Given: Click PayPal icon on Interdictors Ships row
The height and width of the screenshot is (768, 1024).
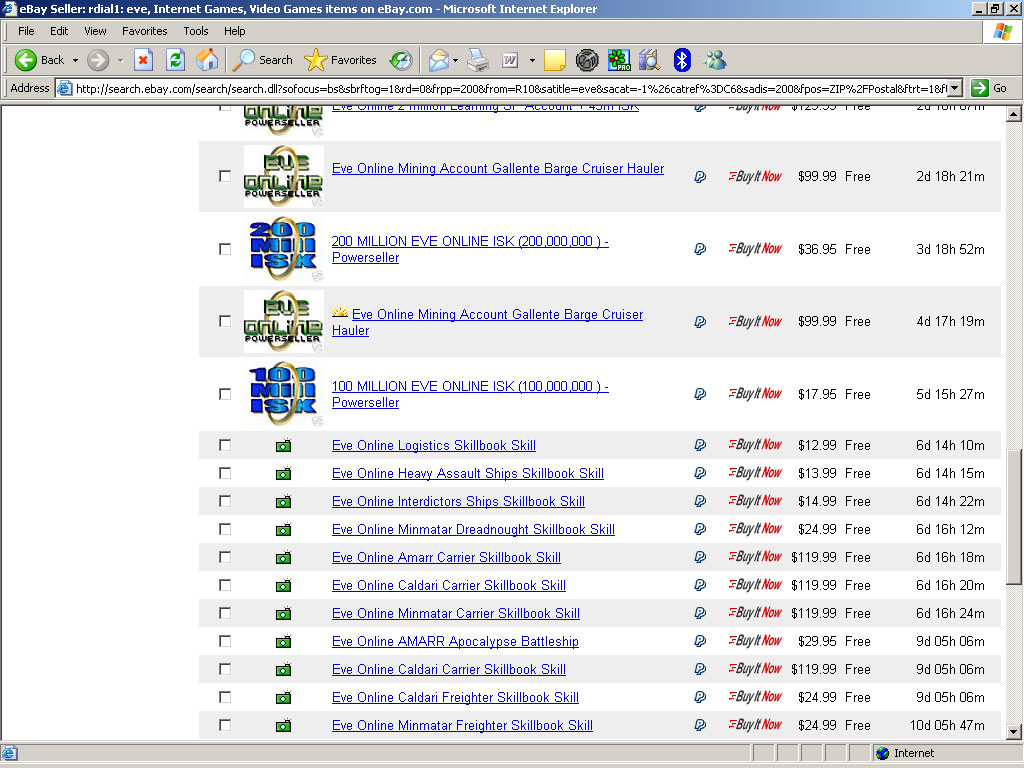Looking at the screenshot, I should click(700, 501).
